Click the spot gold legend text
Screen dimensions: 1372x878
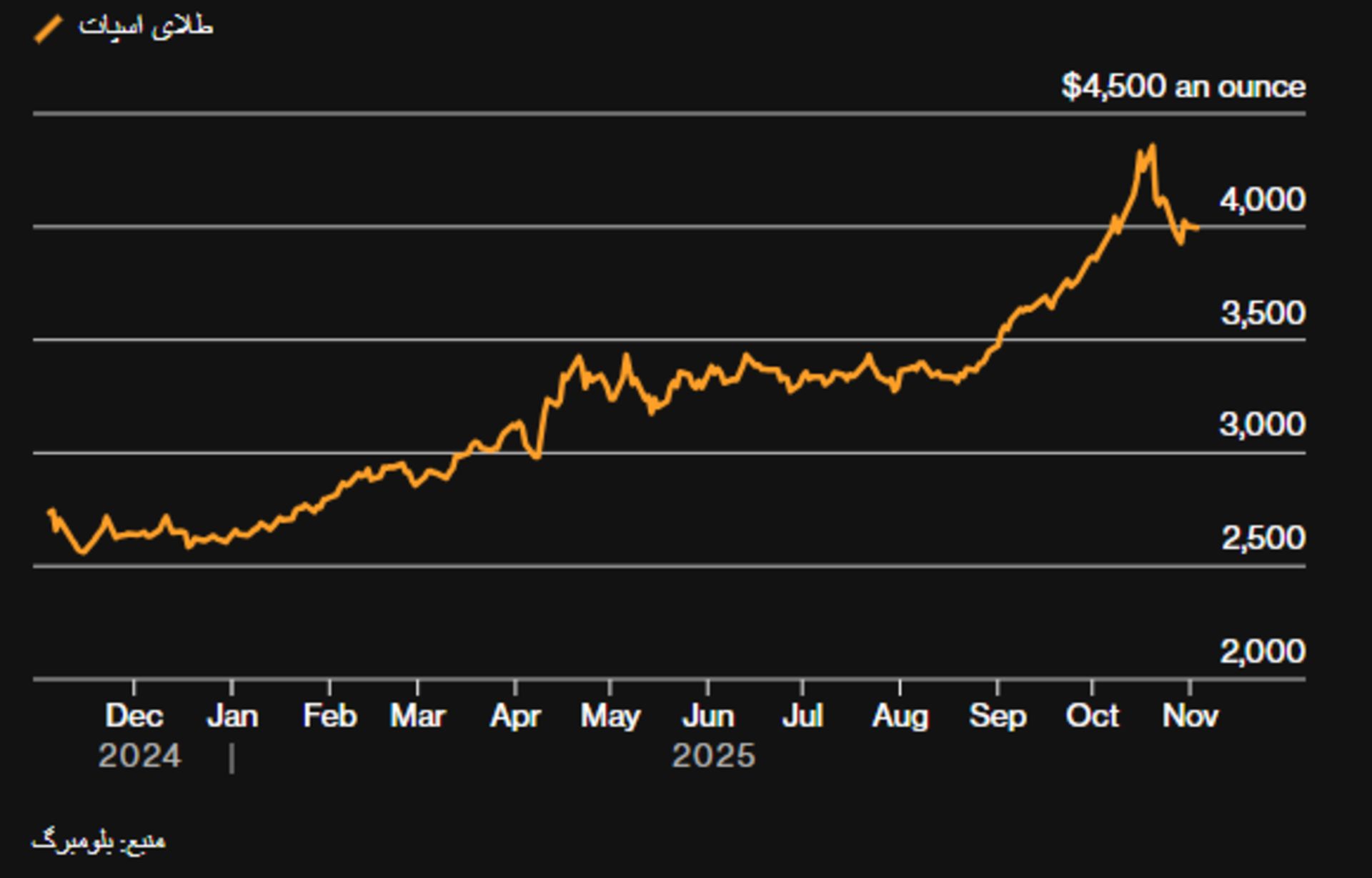146,27
